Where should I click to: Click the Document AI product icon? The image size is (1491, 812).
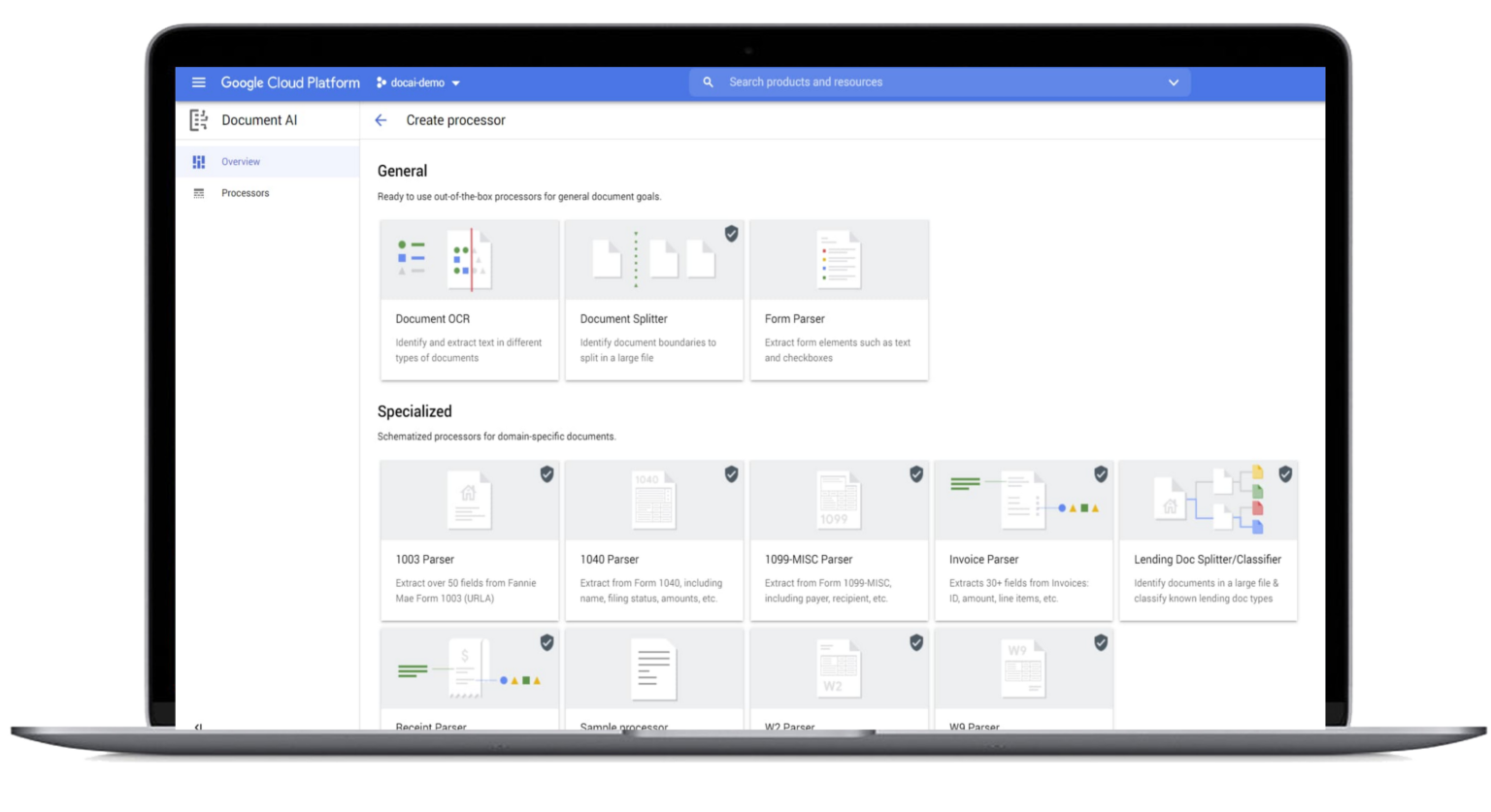(198, 120)
